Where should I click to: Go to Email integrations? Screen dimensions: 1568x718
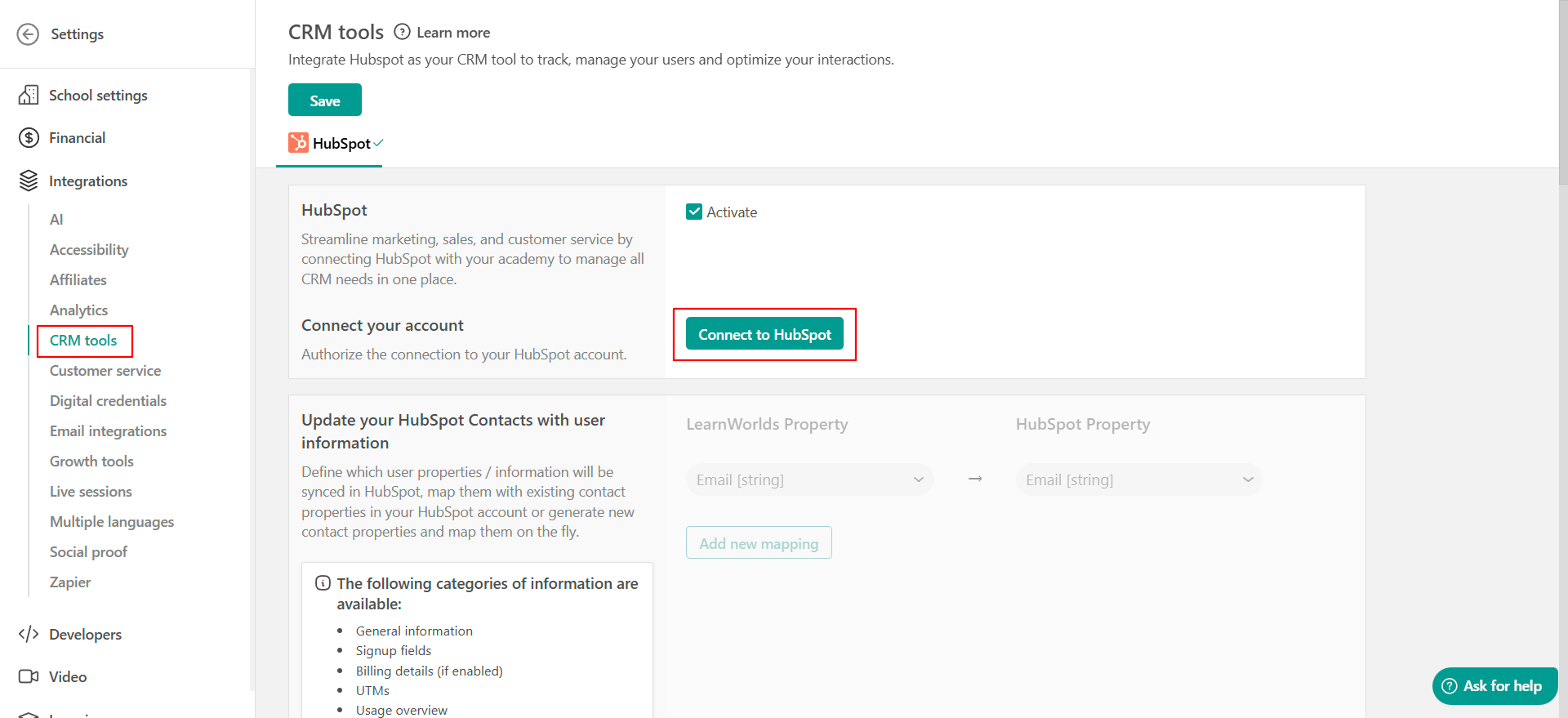pyautogui.click(x=108, y=430)
